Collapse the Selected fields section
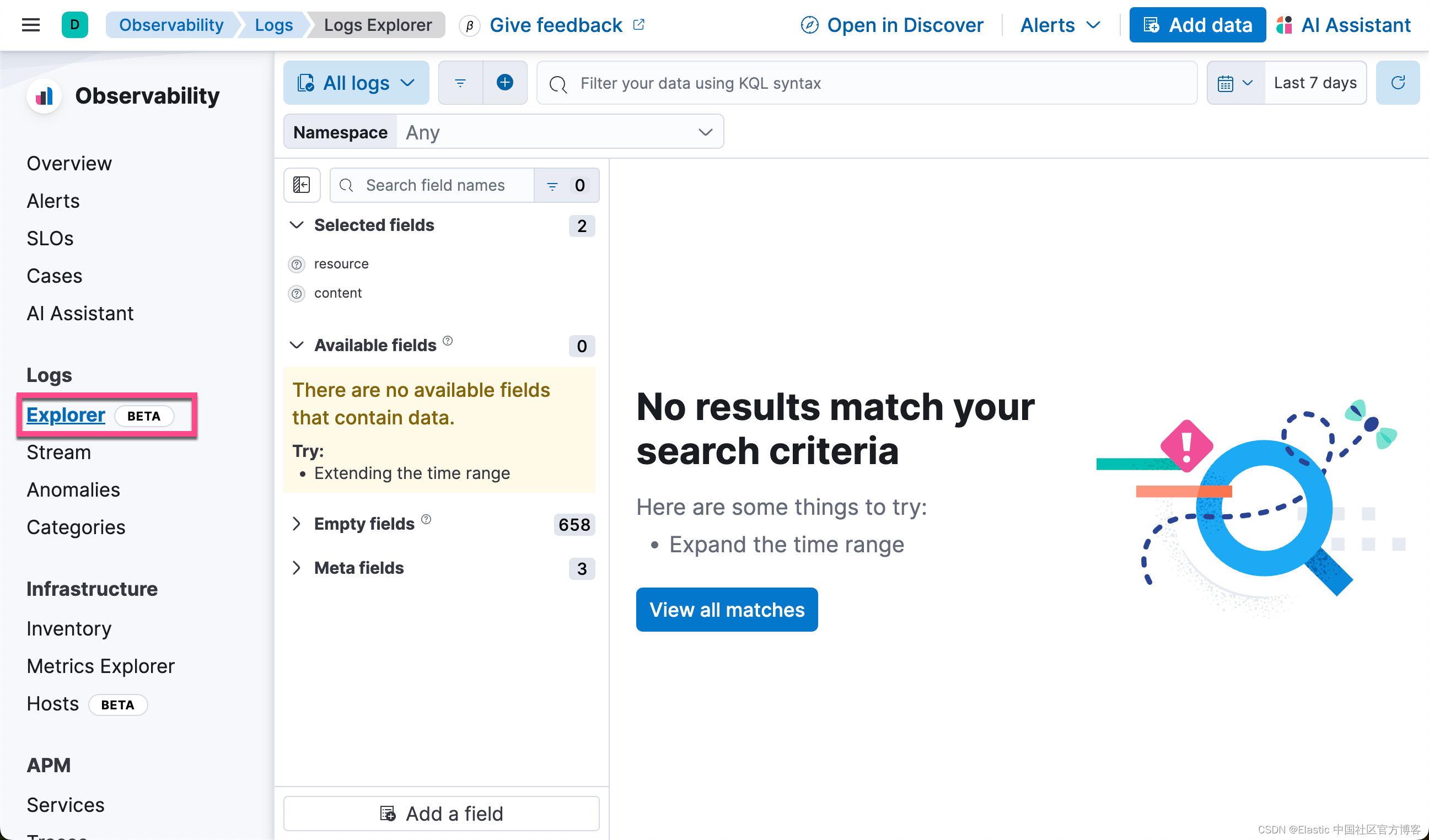This screenshot has width=1429, height=840. [297, 225]
